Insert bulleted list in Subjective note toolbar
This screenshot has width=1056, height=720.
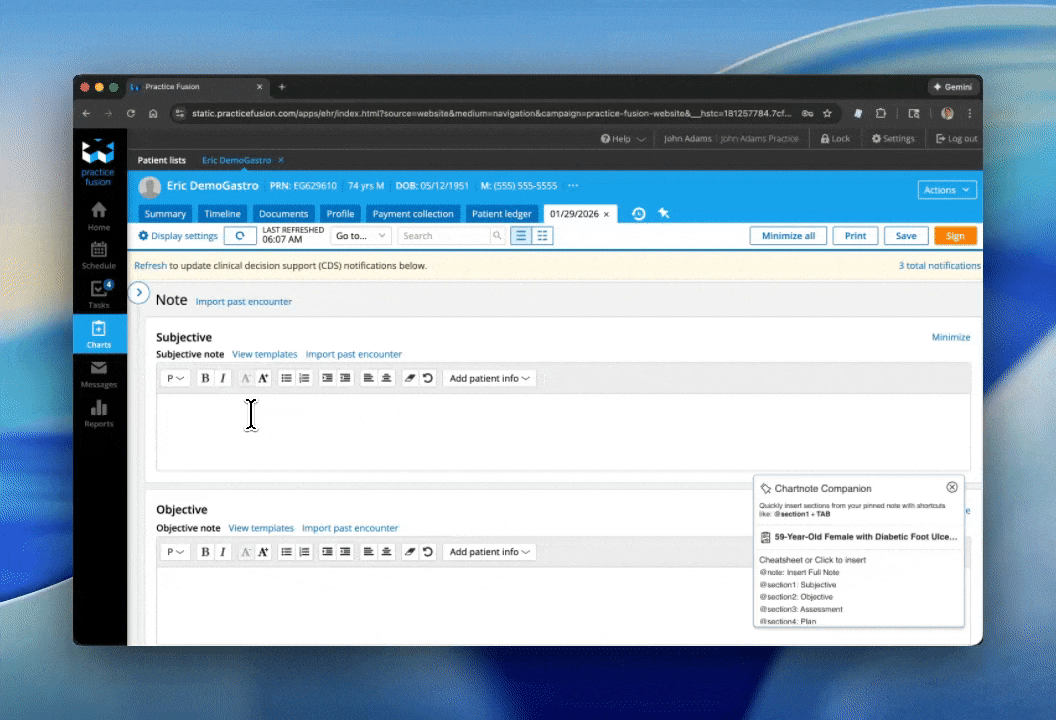click(286, 379)
